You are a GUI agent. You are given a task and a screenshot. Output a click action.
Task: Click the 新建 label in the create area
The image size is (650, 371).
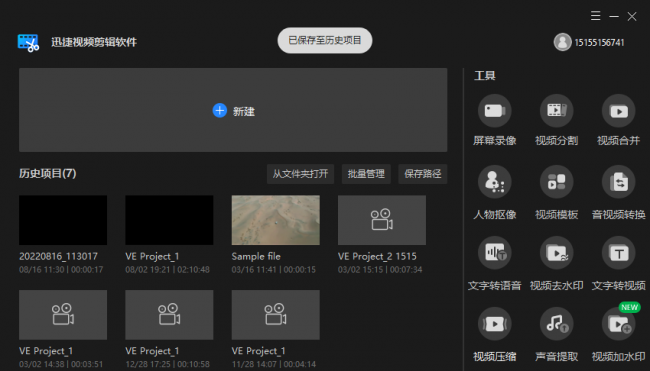pos(244,111)
